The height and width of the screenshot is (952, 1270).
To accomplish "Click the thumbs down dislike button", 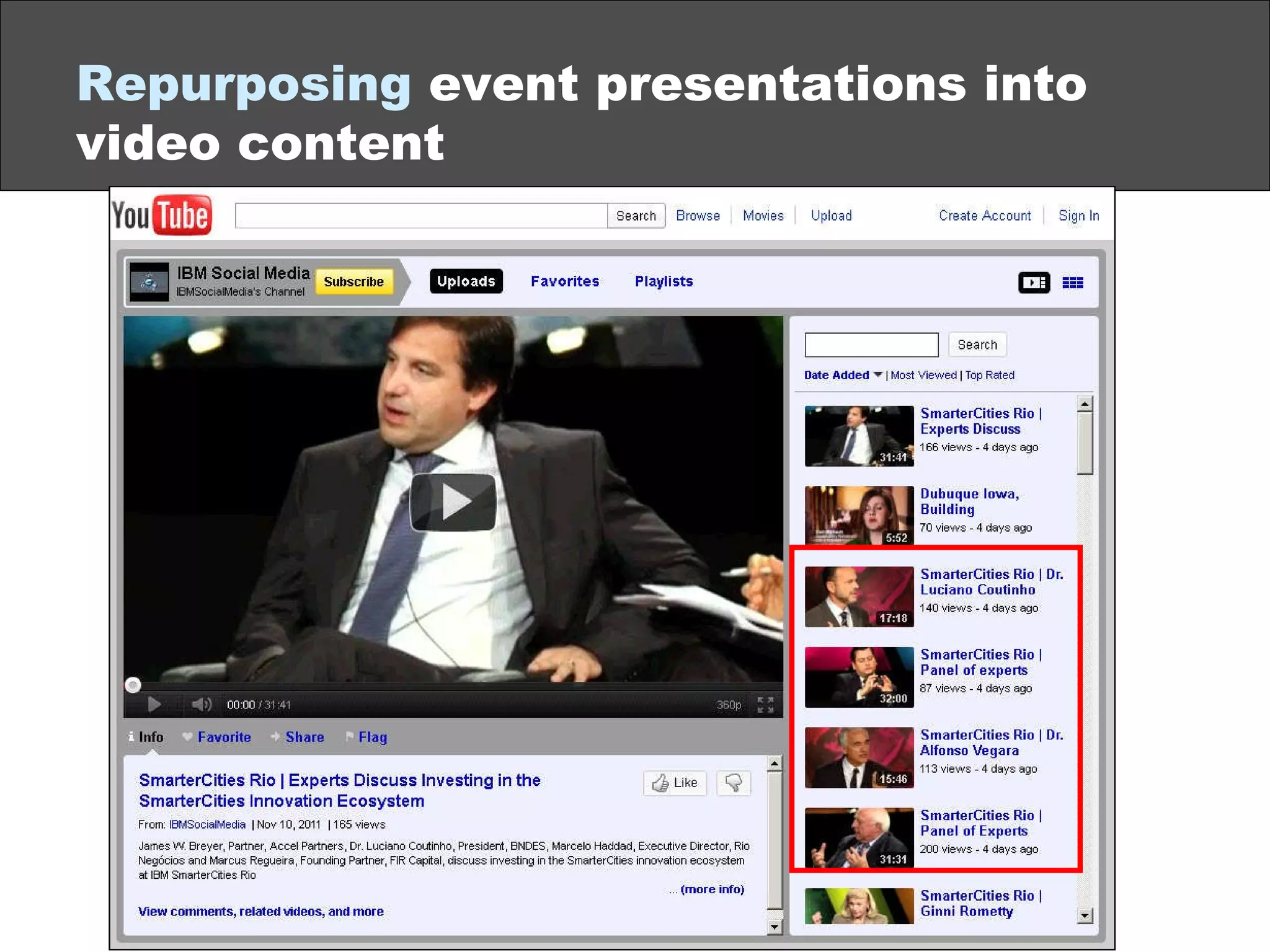I will [x=734, y=783].
